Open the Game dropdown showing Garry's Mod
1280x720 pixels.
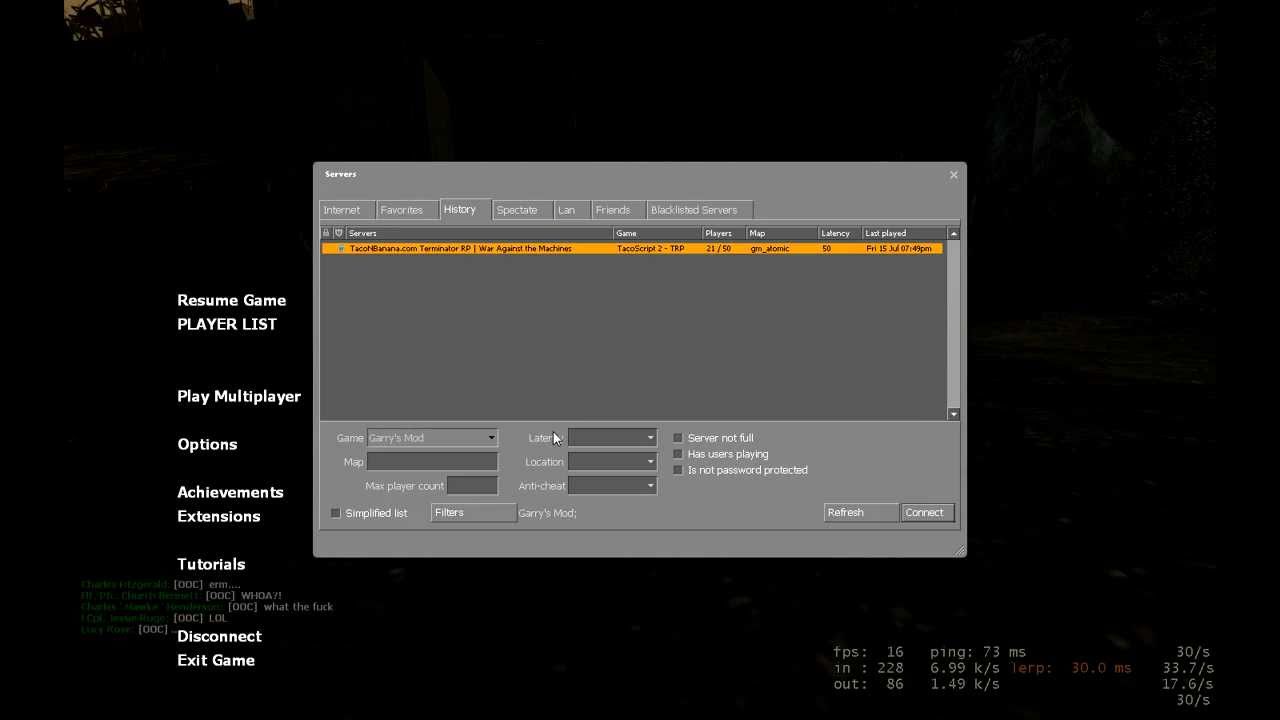pyautogui.click(x=432, y=438)
